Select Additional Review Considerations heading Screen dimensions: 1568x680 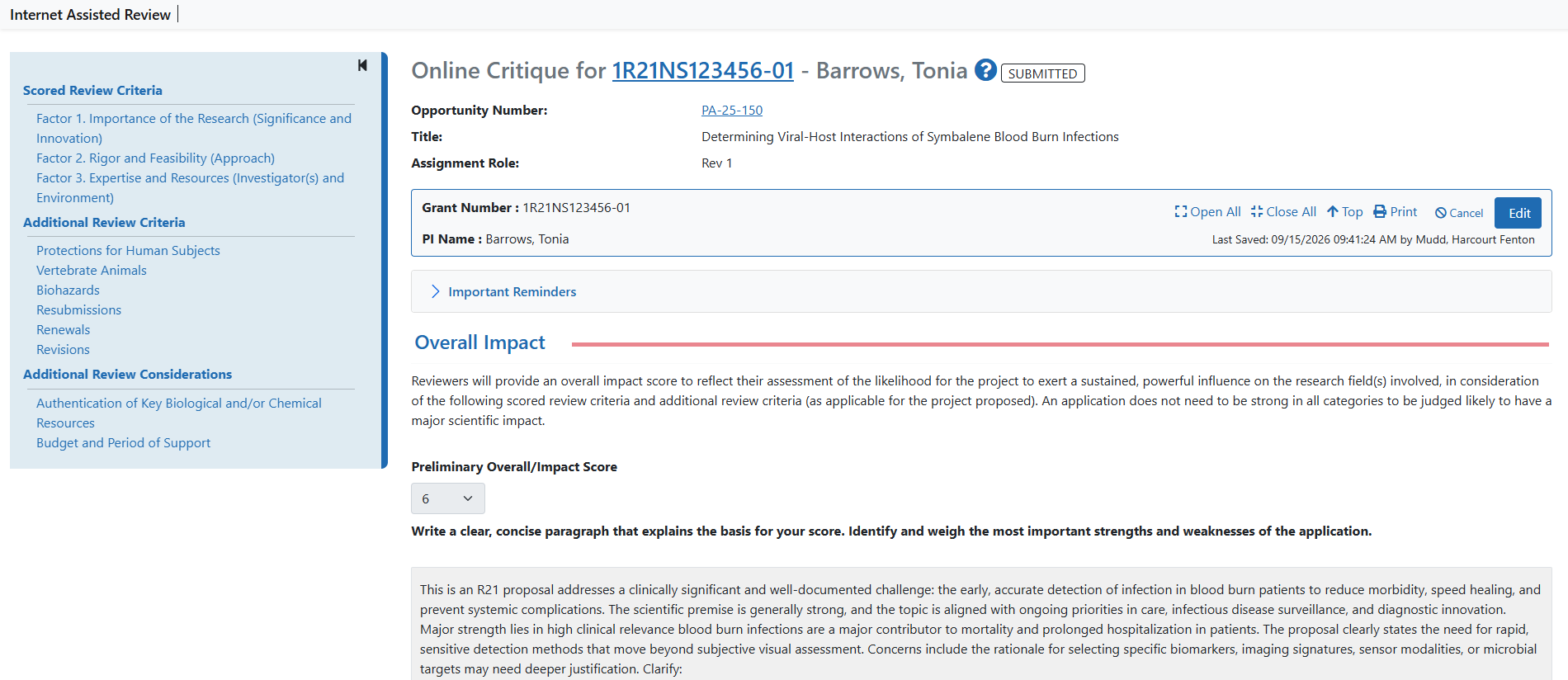(127, 375)
